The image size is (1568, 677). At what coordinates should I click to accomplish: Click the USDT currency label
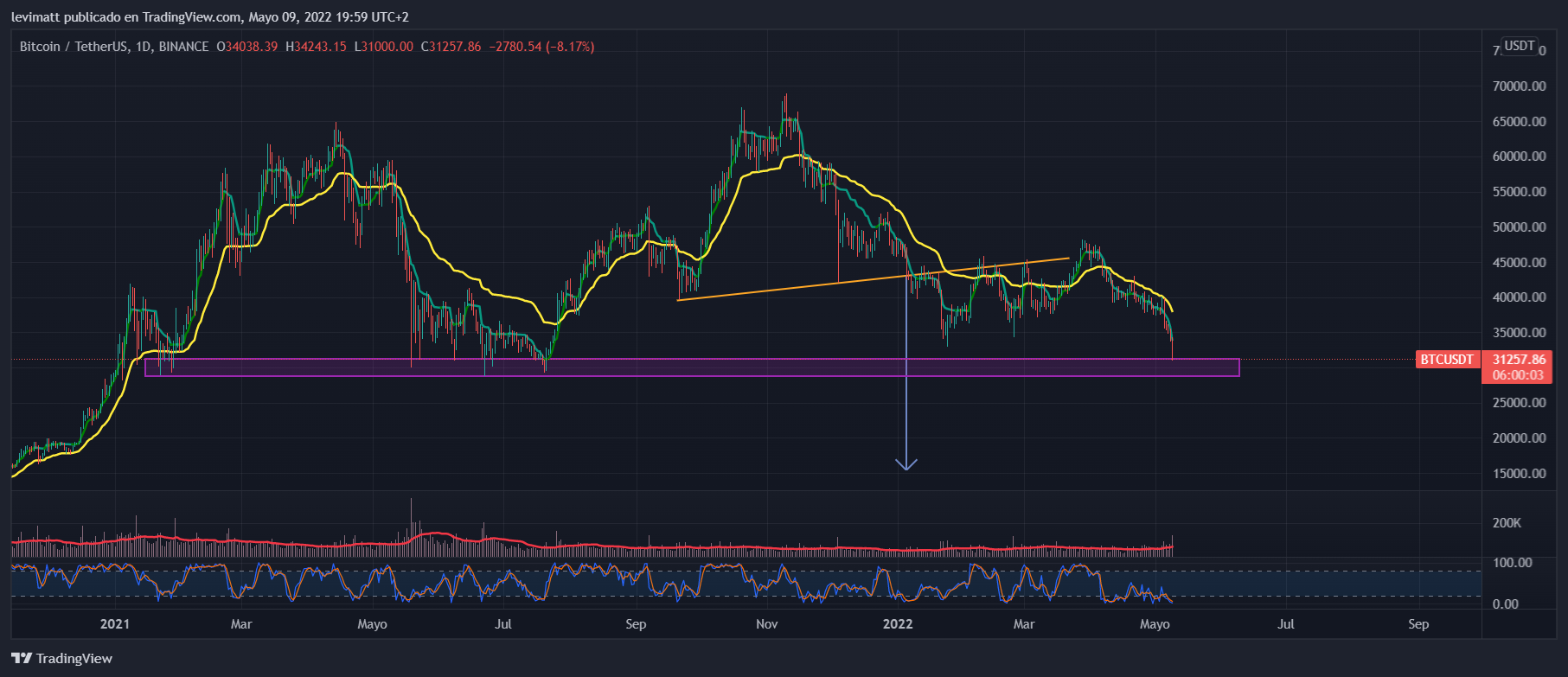coord(1519,46)
